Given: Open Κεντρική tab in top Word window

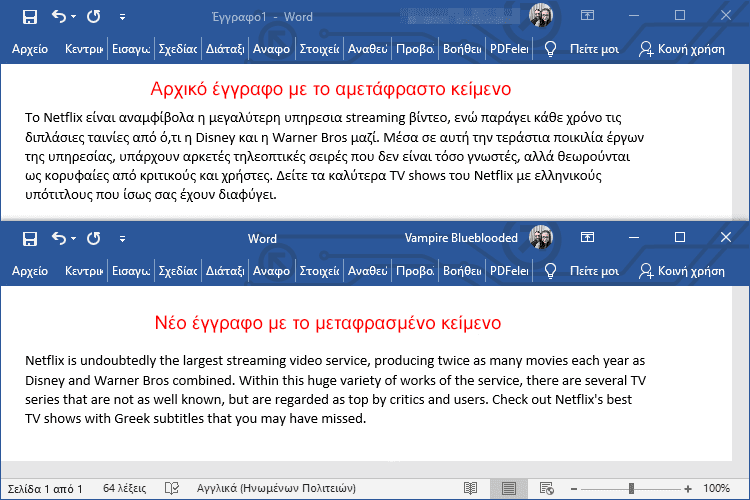Looking at the screenshot, I should [x=84, y=49].
